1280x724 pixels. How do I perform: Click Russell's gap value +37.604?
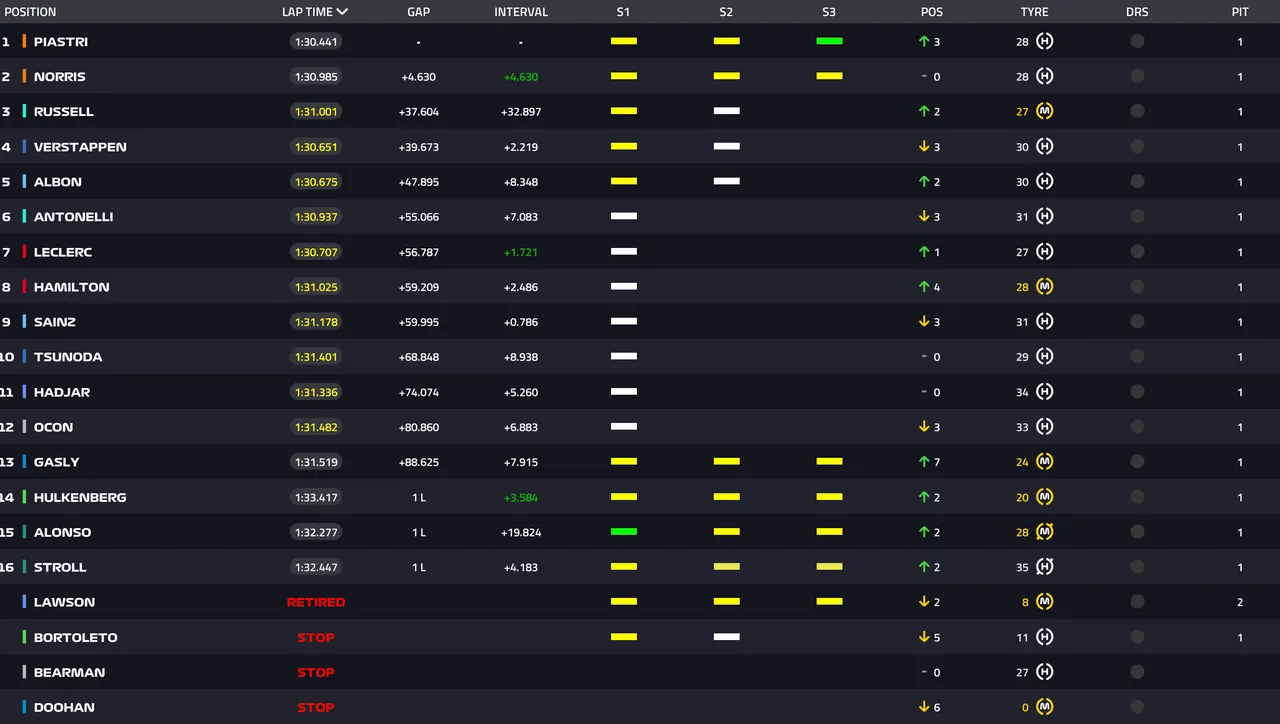[x=419, y=112]
